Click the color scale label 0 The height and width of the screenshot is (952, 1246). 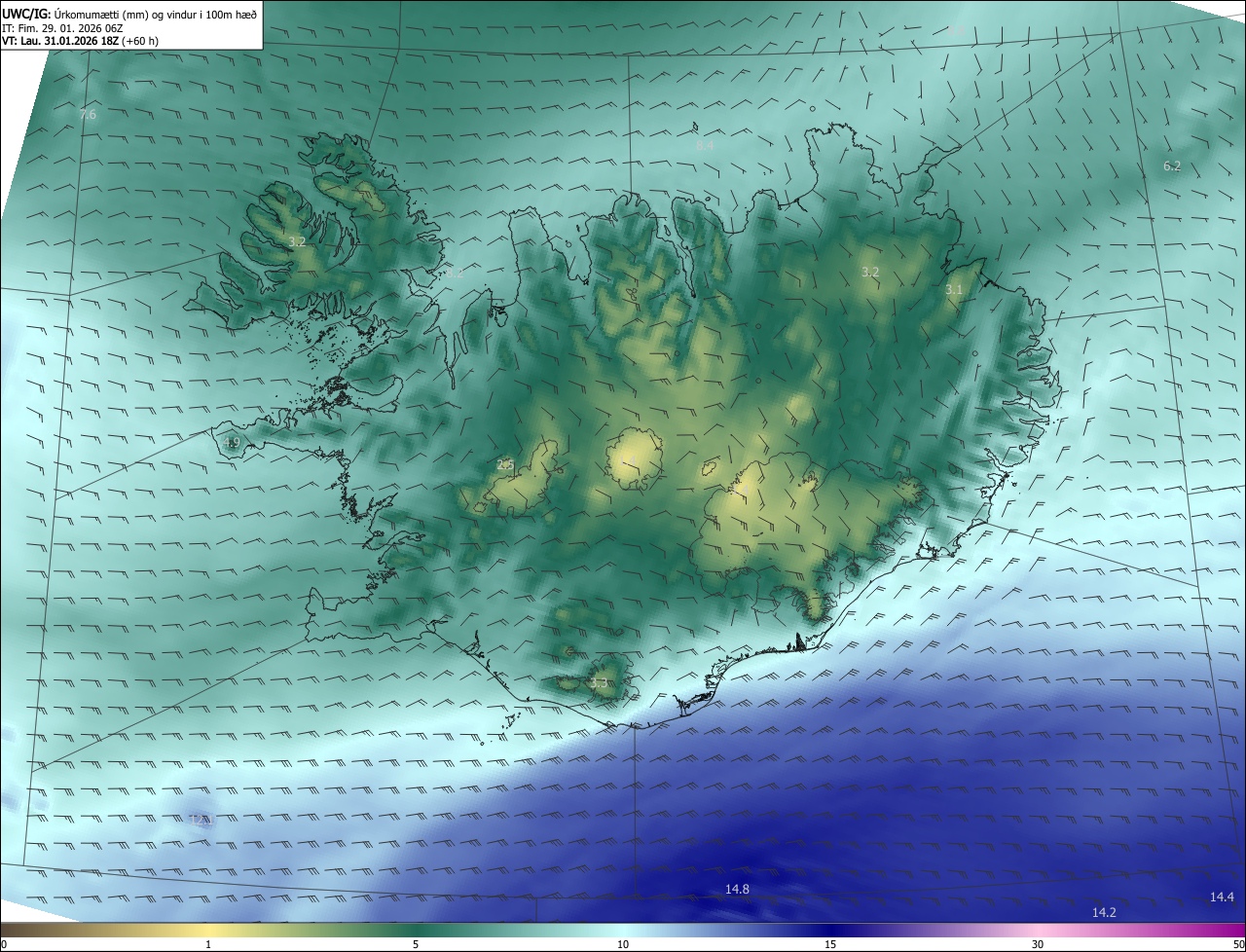click(x=4, y=944)
